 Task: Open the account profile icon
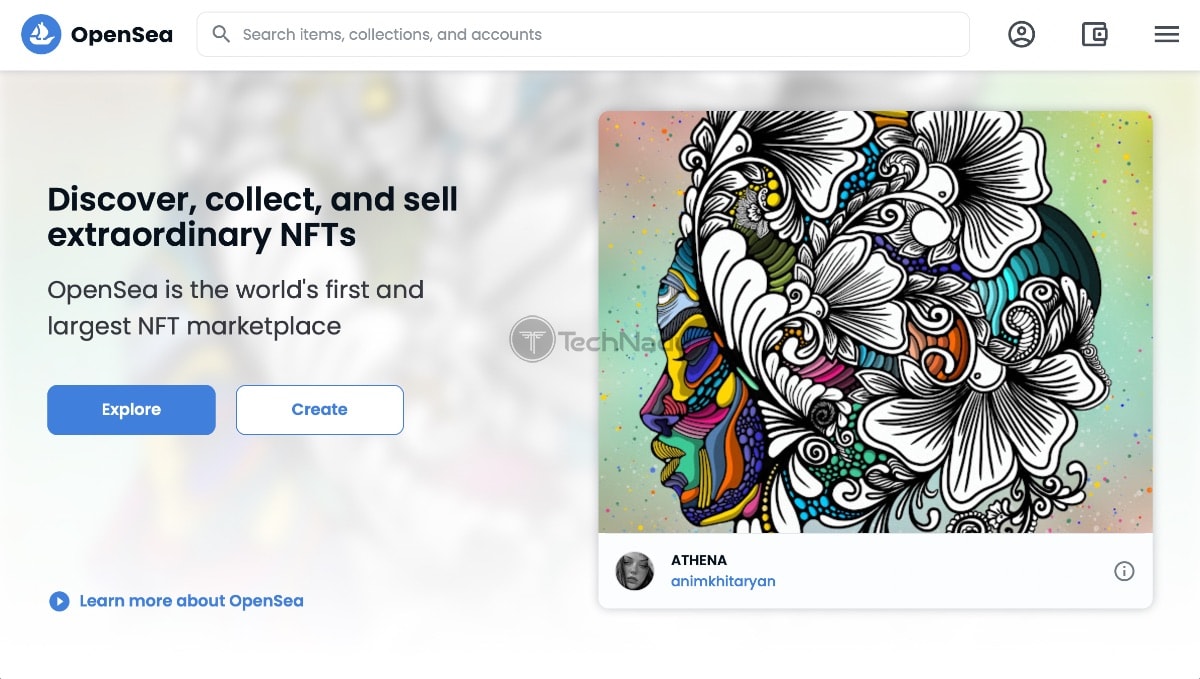click(1021, 35)
